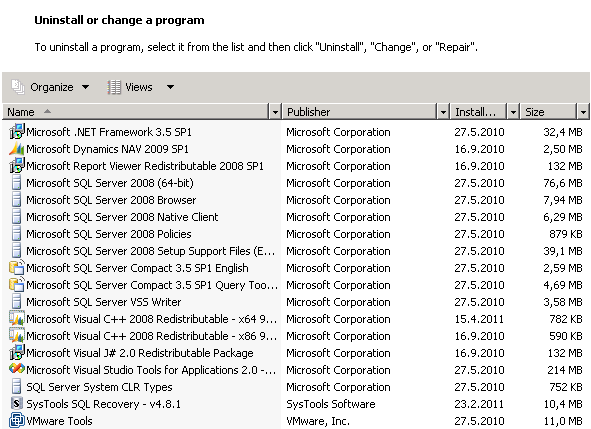Select Microsoft SQL Server 2008 Setup Support Files
Image resolution: width=591 pixels, height=429 pixels.
coord(151,251)
